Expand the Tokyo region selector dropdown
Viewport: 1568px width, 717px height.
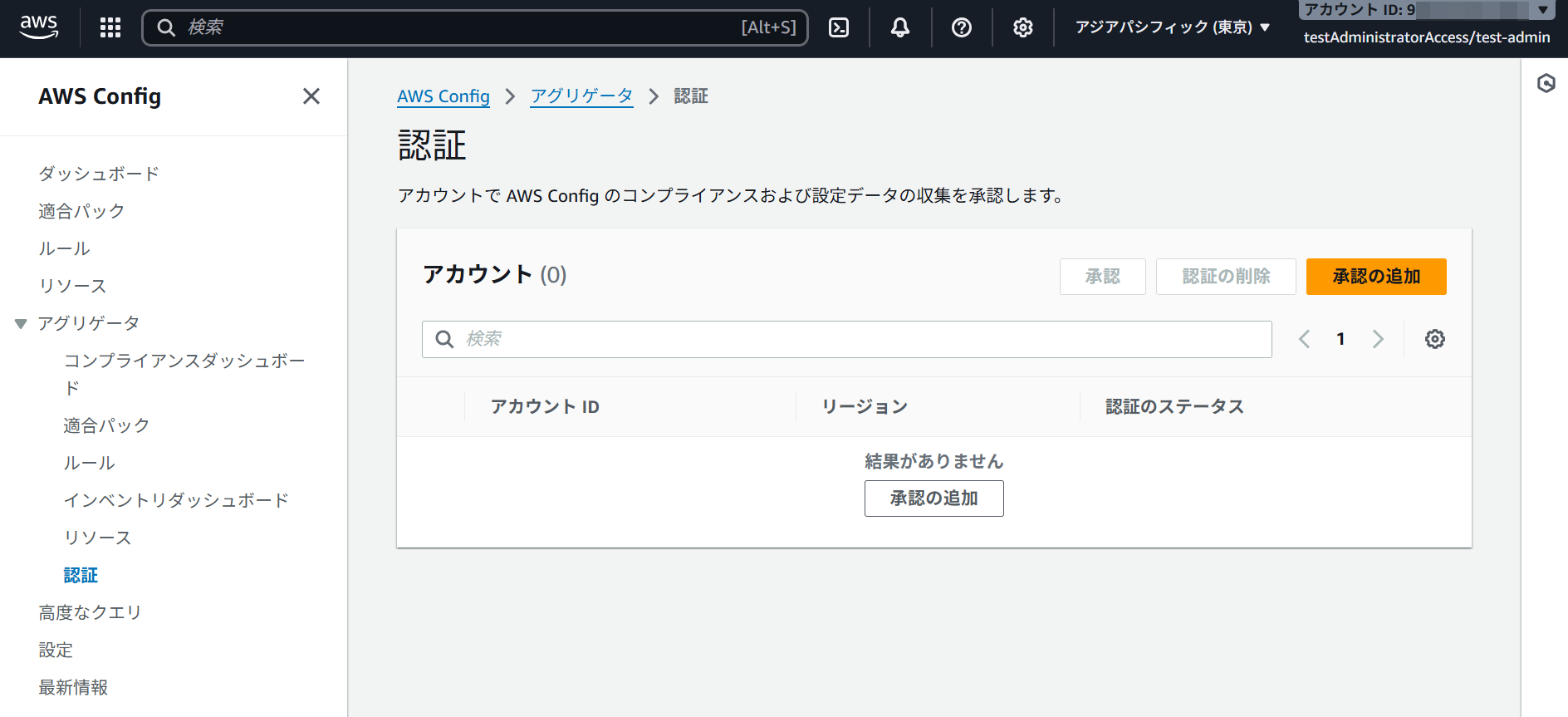pos(1172,27)
